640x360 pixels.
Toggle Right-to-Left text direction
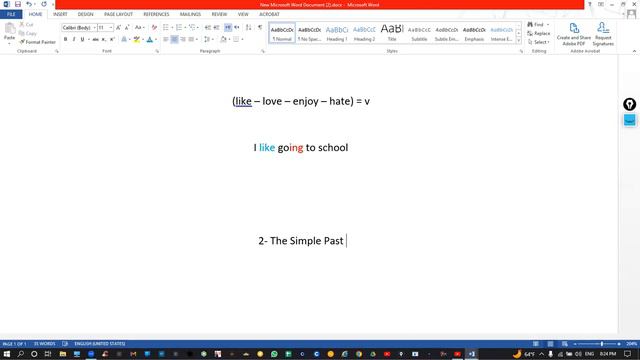237,27
